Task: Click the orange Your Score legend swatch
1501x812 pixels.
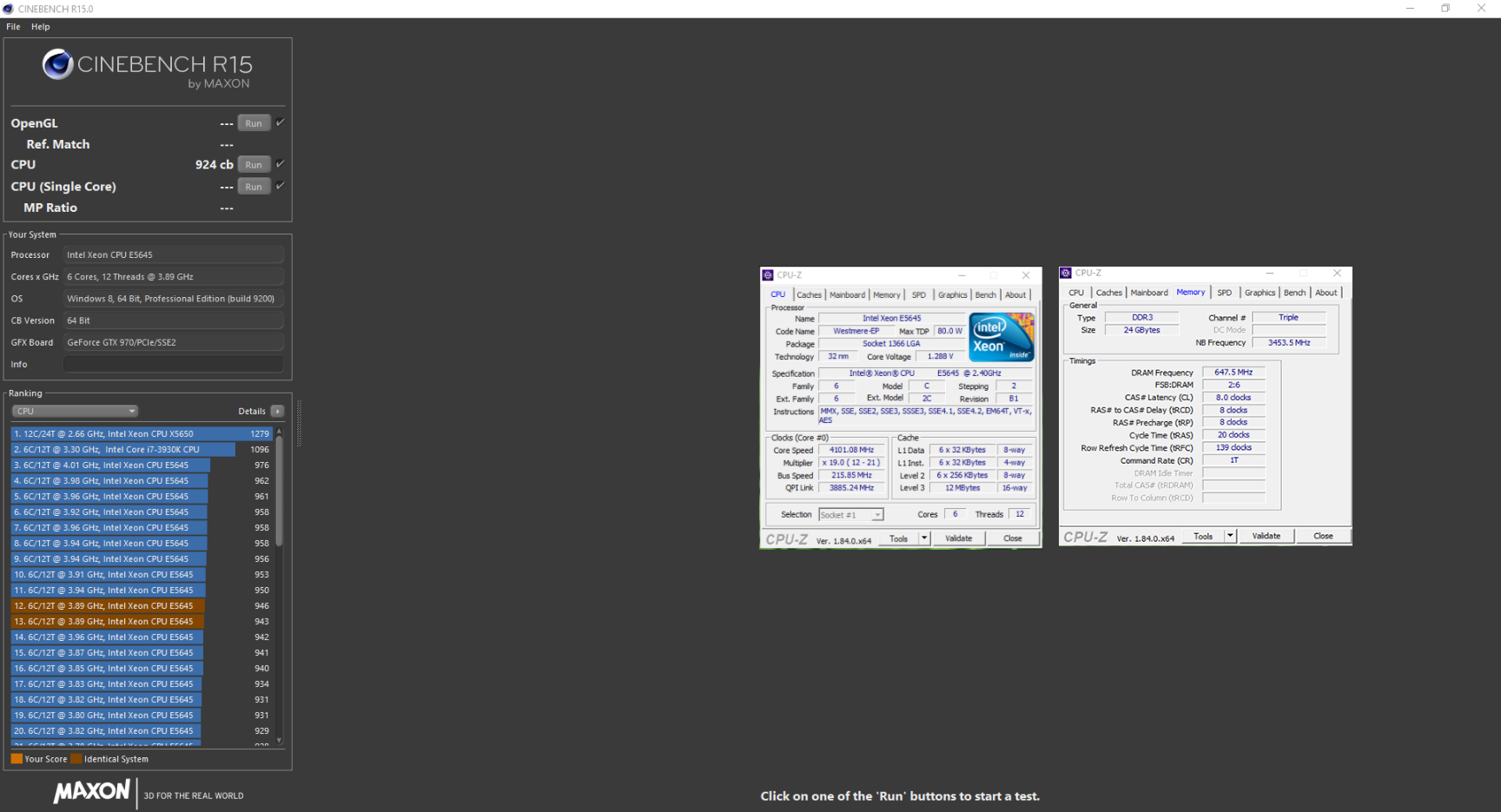Action: pyautogui.click(x=17, y=759)
